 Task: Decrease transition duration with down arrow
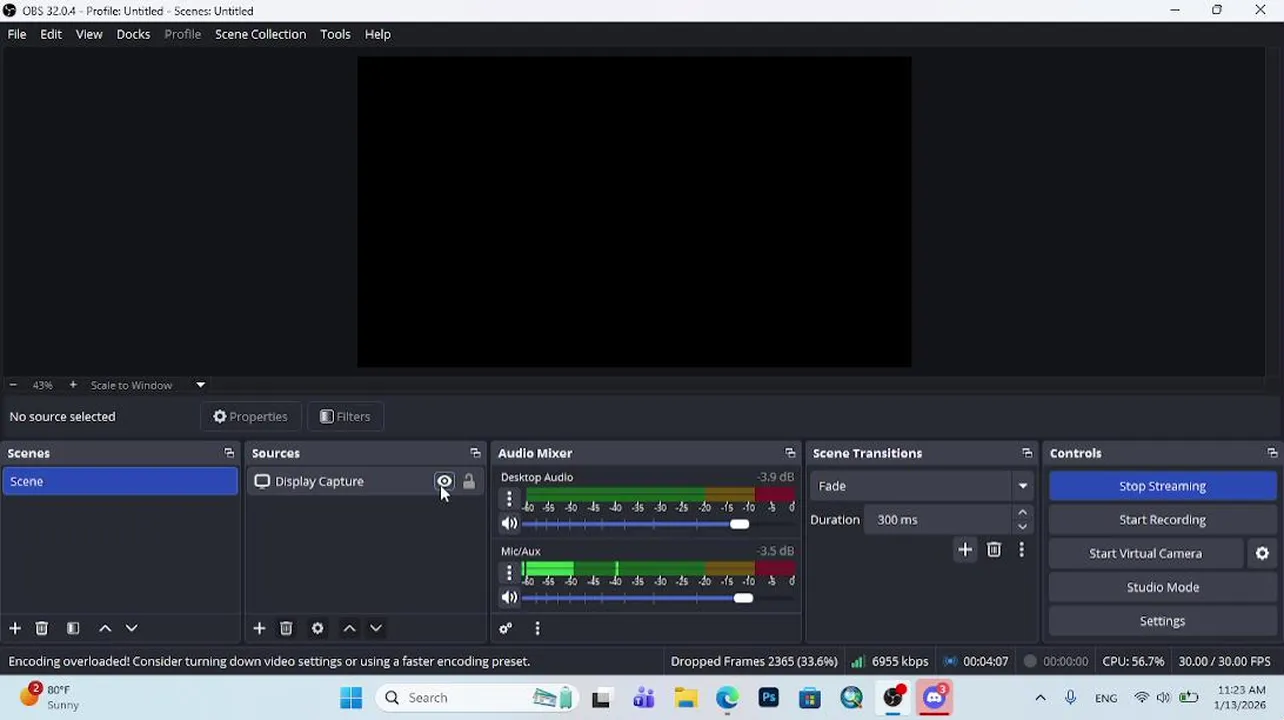point(1022,527)
